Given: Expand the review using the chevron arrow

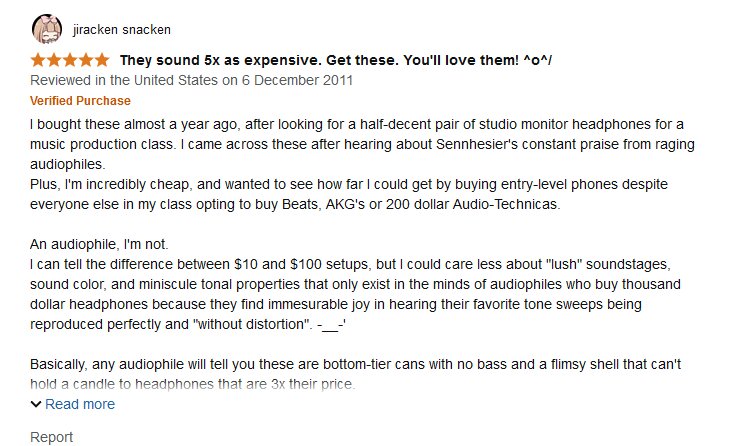Looking at the screenshot, I should [x=36, y=404].
